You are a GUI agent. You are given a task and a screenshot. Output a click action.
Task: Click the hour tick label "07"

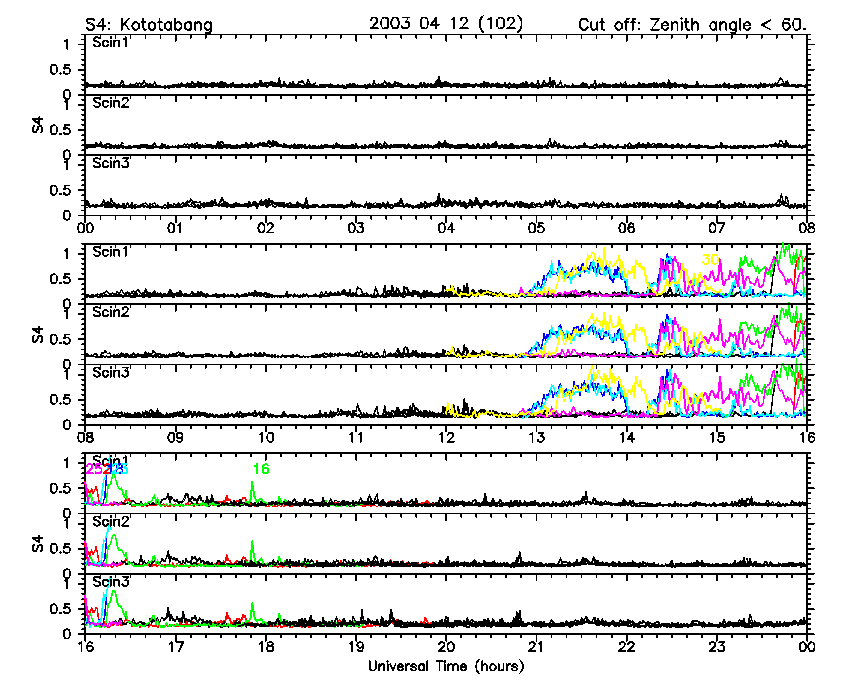(717, 228)
